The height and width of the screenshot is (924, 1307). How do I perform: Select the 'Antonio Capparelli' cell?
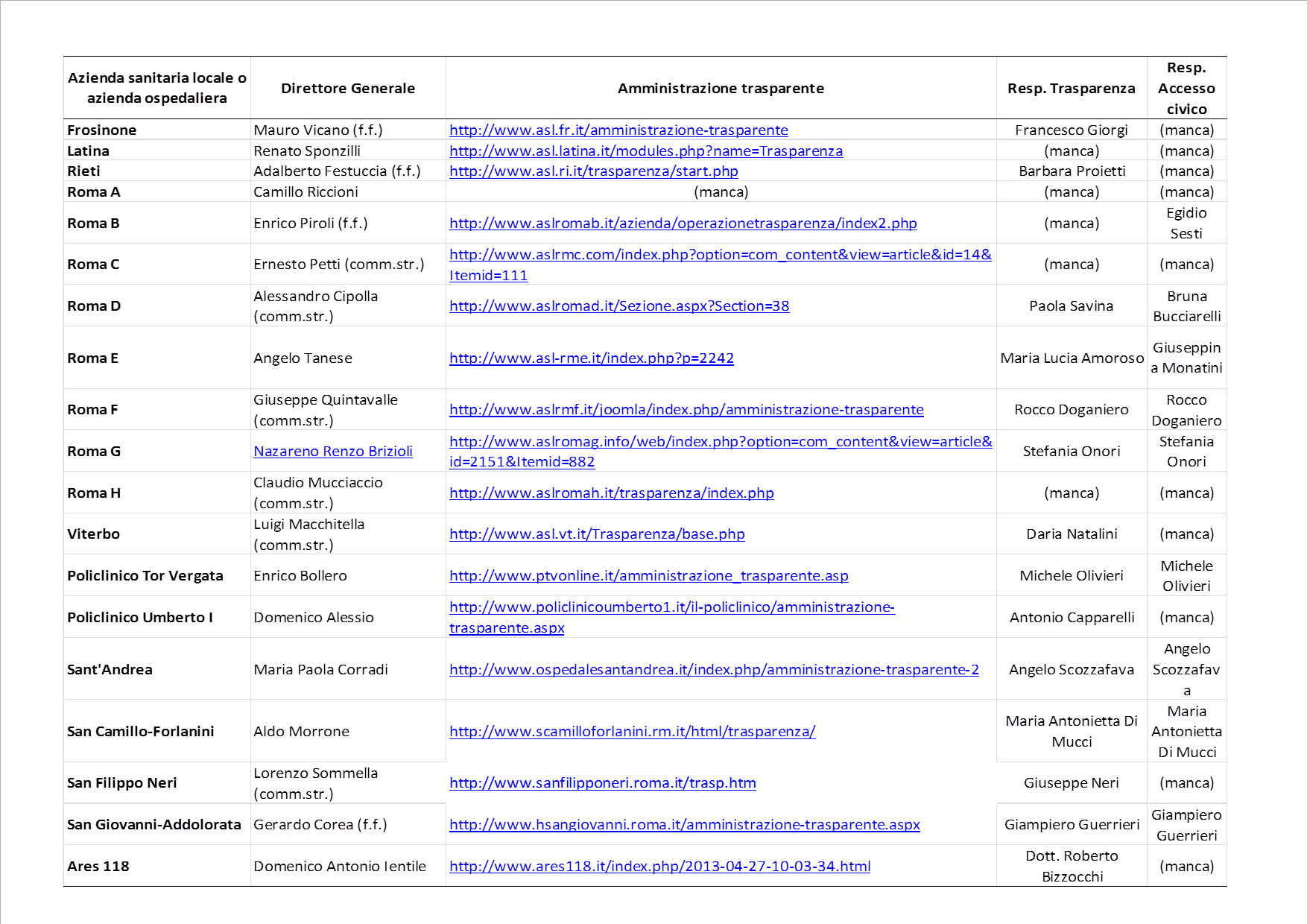click(1072, 617)
